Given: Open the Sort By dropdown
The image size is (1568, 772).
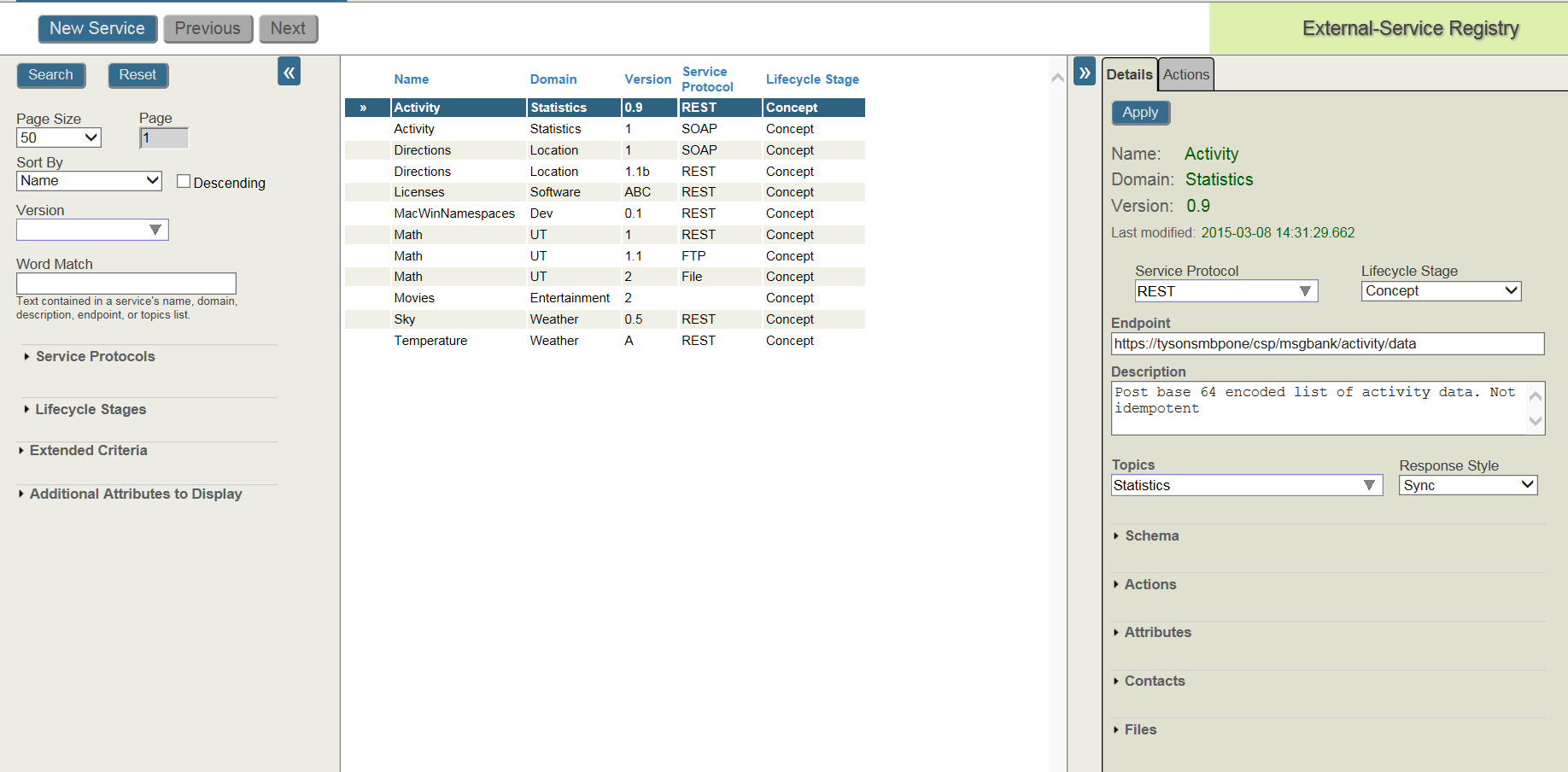Looking at the screenshot, I should (x=89, y=181).
